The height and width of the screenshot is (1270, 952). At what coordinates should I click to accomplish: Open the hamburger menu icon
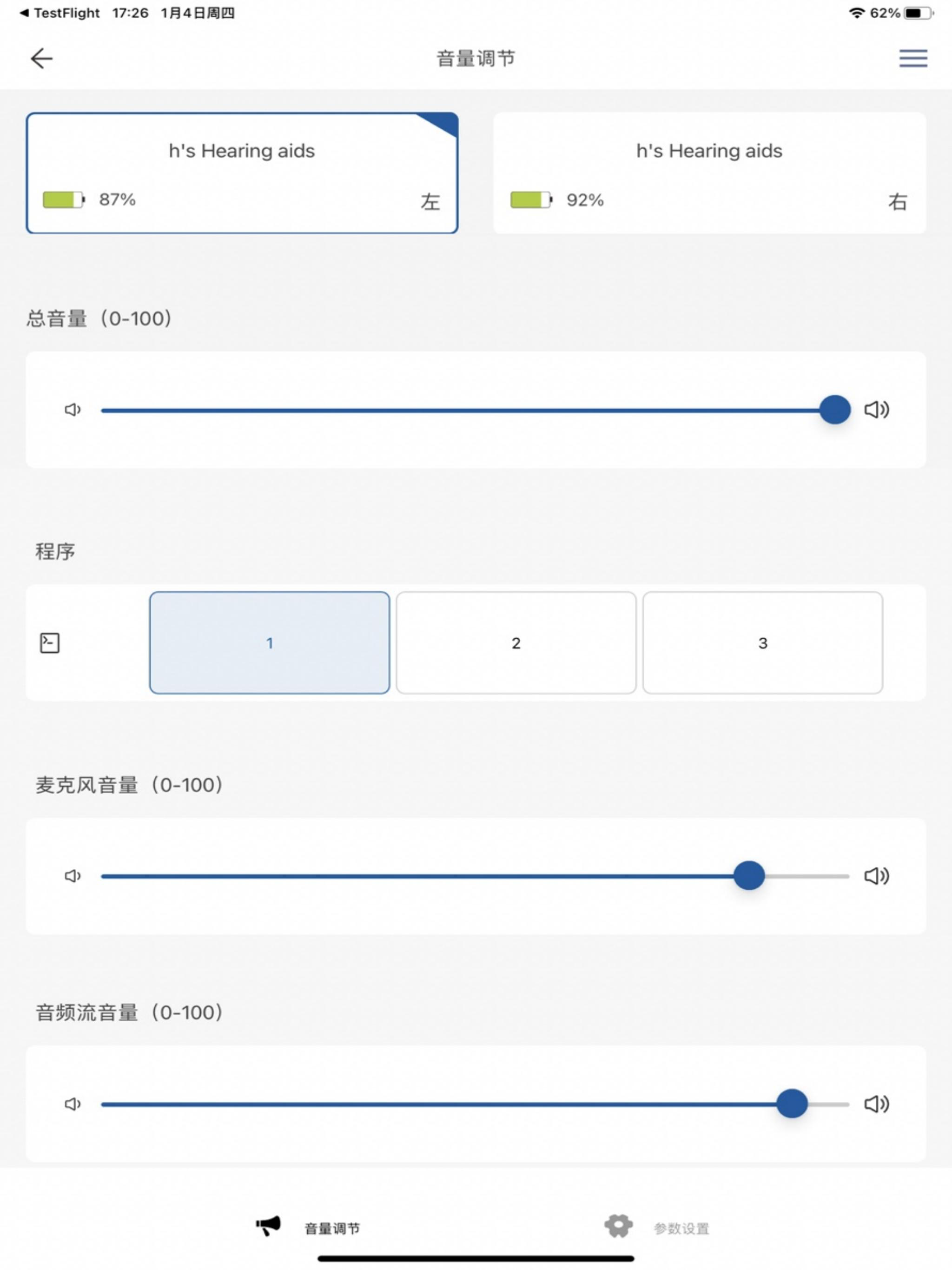[913, 59]
